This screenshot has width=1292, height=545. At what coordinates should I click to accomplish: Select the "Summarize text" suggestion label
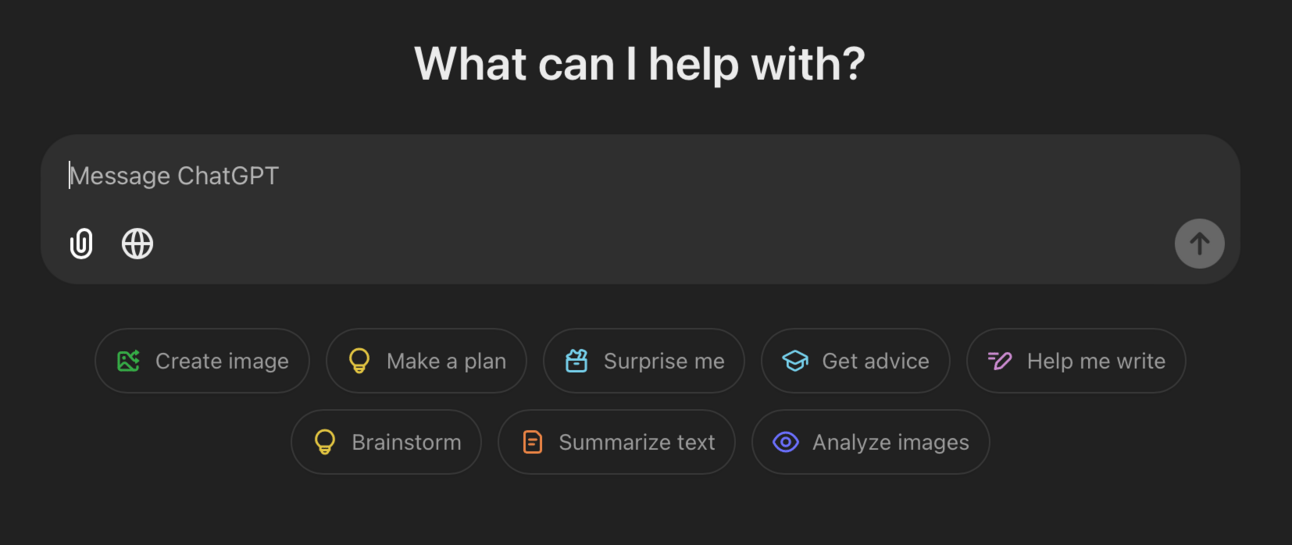coord(637,442)
